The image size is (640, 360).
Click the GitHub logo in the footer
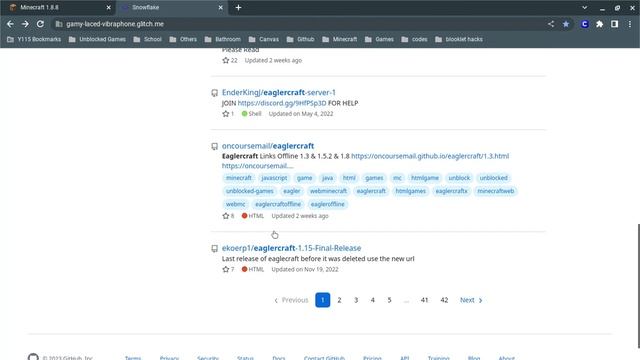point(33,357)
